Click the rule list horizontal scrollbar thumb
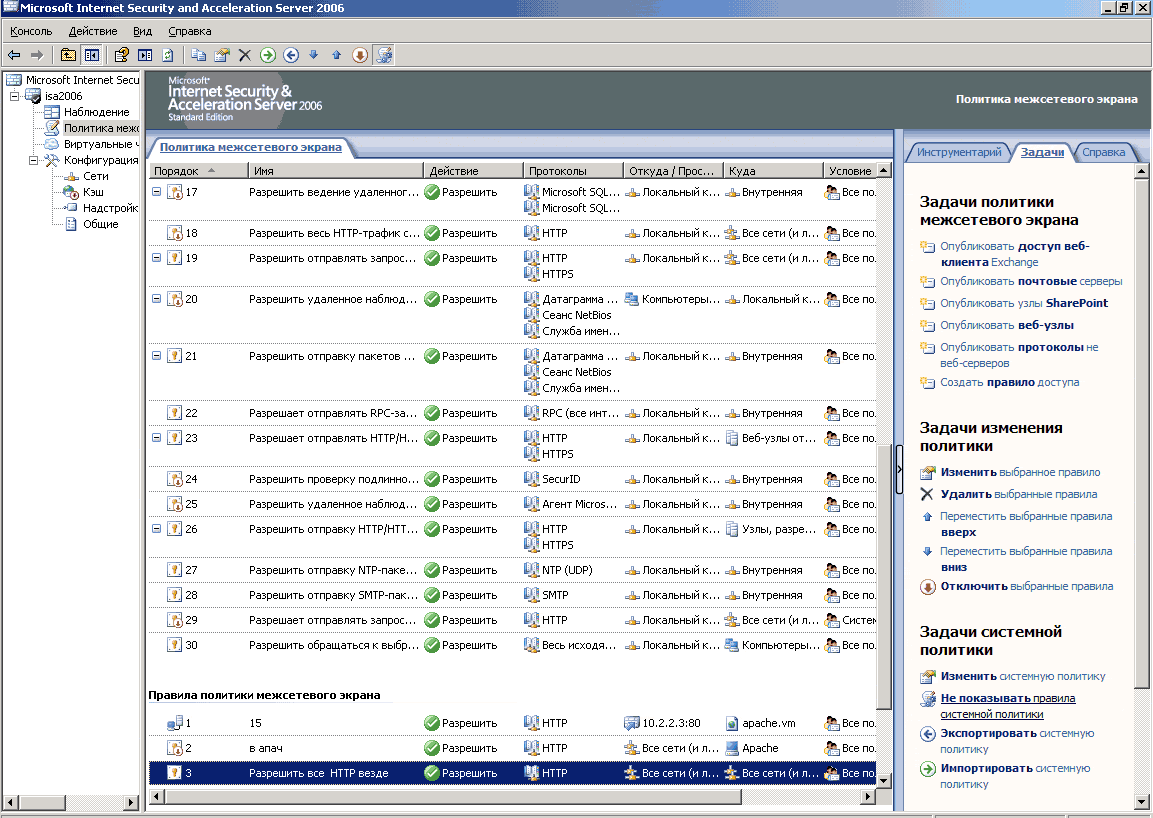The width and height of the screenshot is (1153, 818). tap(453, 797)
